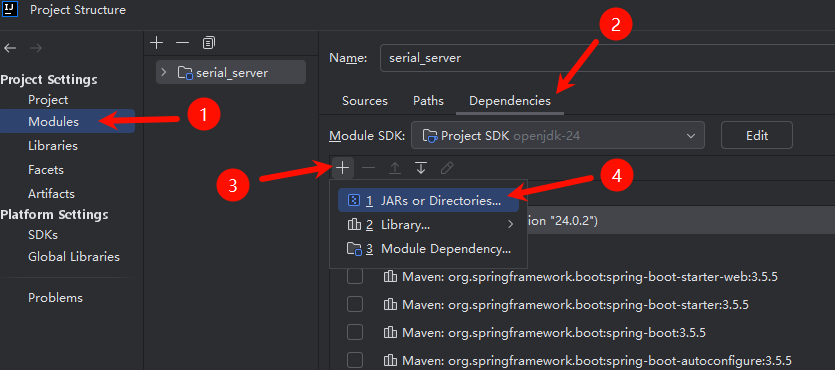Check export box for spring-boot-autoconfigure
The height and width of the screenshot is (370, 835).
tap(355, 359)
